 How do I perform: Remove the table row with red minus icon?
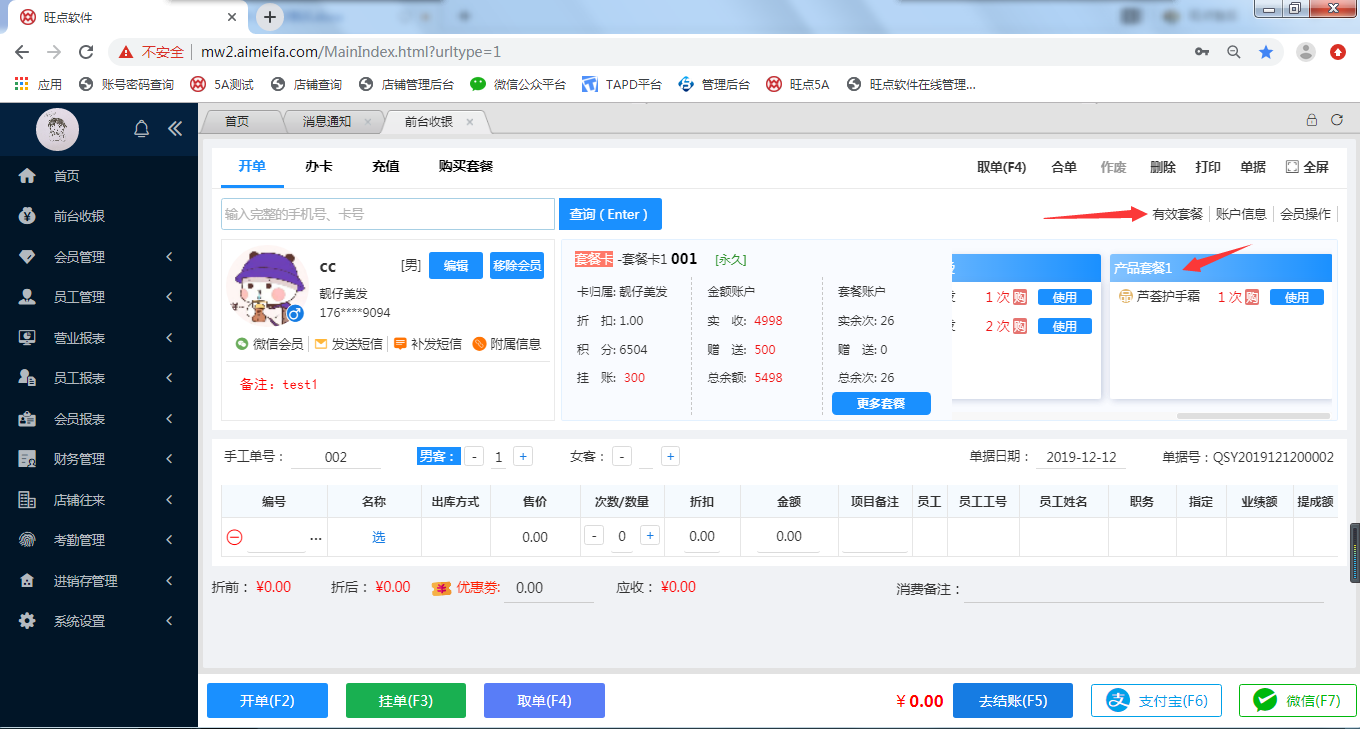click(235, 537)
